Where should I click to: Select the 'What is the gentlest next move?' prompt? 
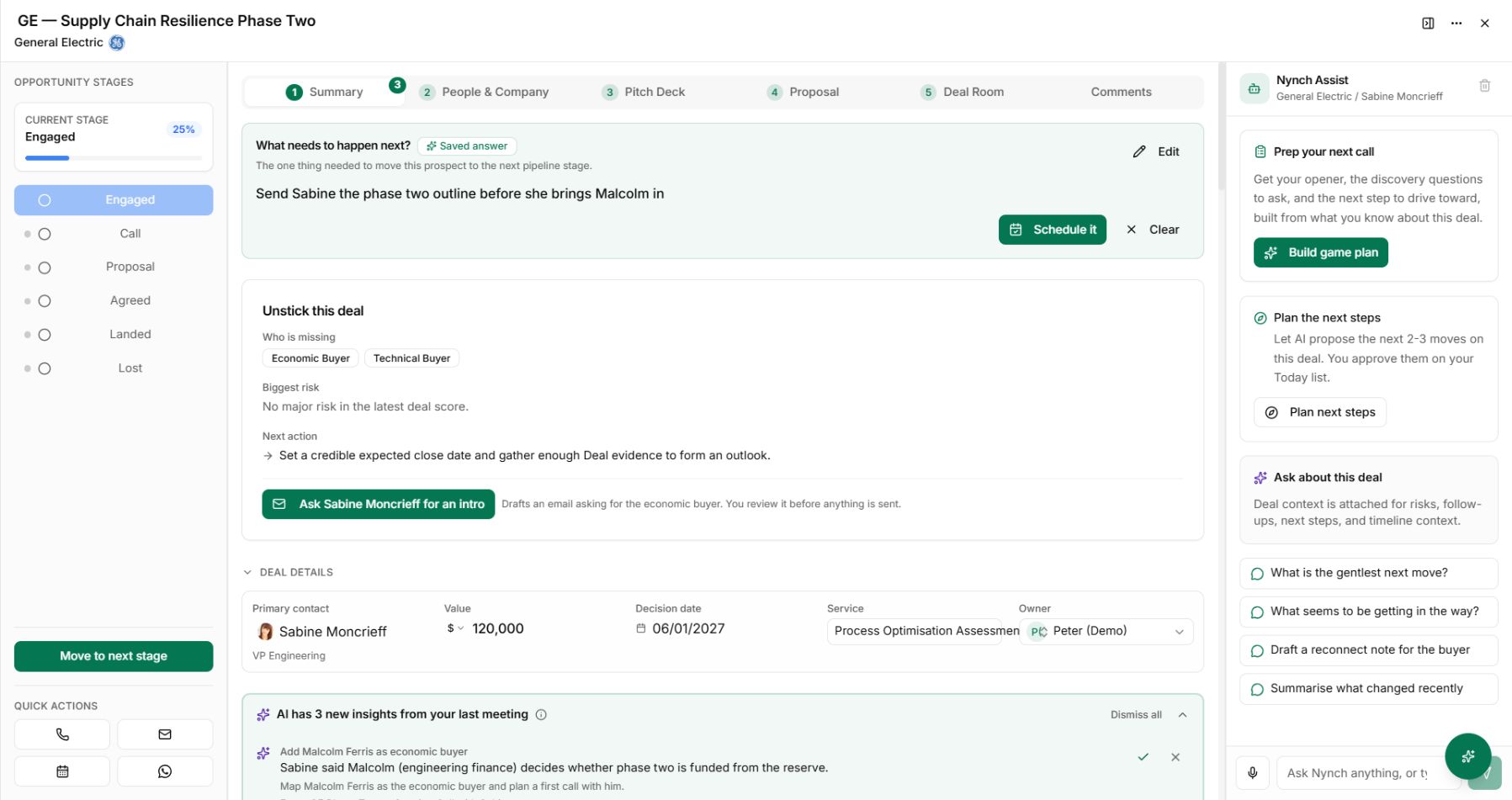point(1368,573)
